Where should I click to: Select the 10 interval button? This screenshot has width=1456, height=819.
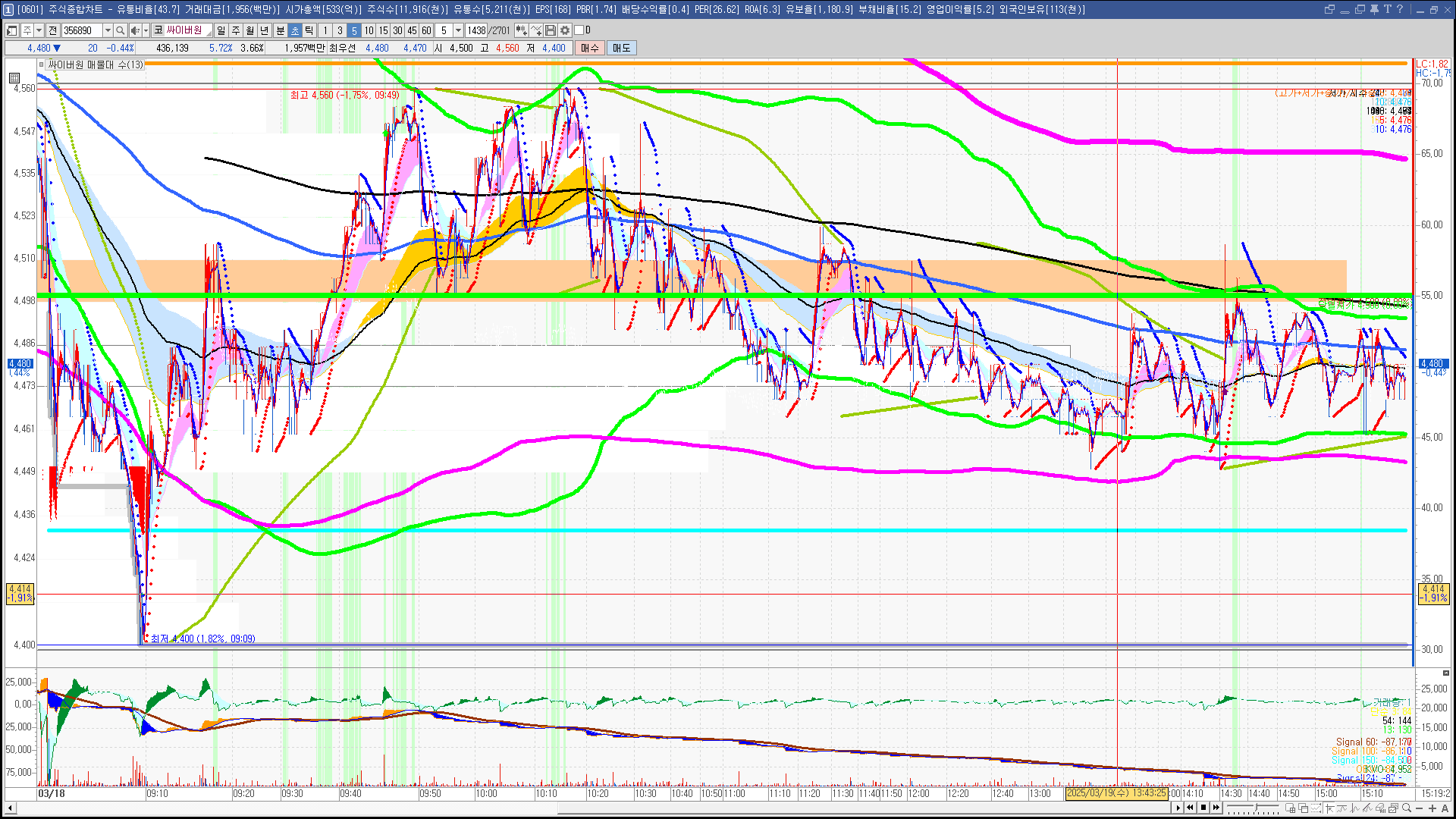coord(369,30)
